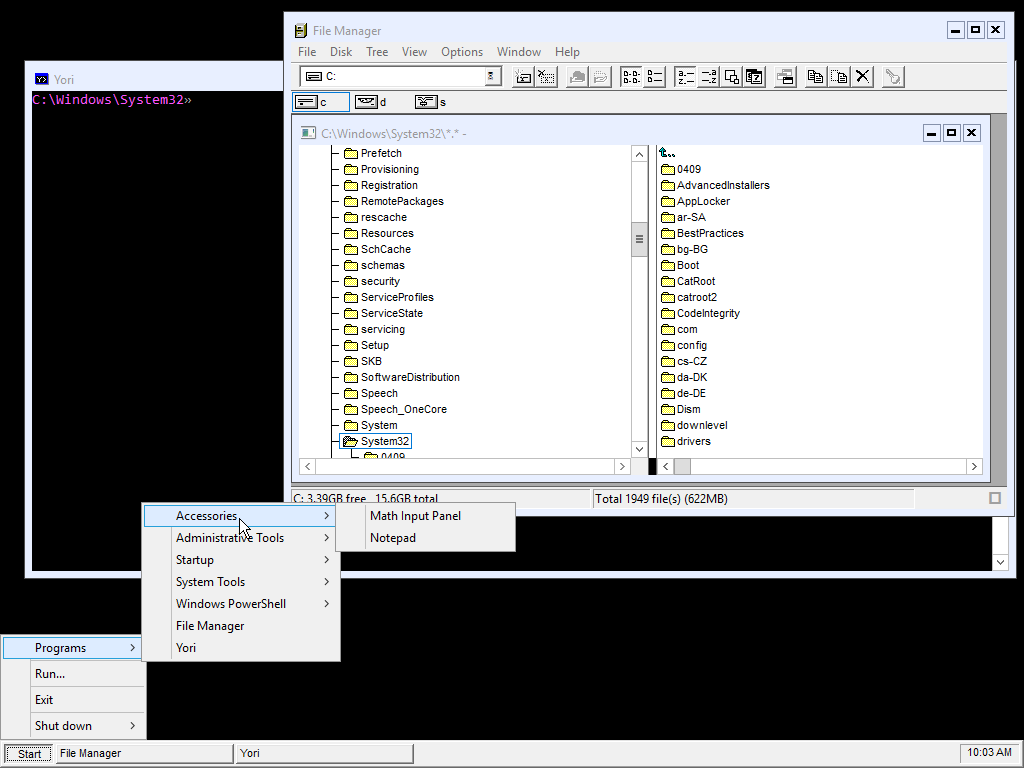The width and height of the screenshot is (1024, 768).
Task: Click the sort ascending a-z icon
Action: point(683,76)
